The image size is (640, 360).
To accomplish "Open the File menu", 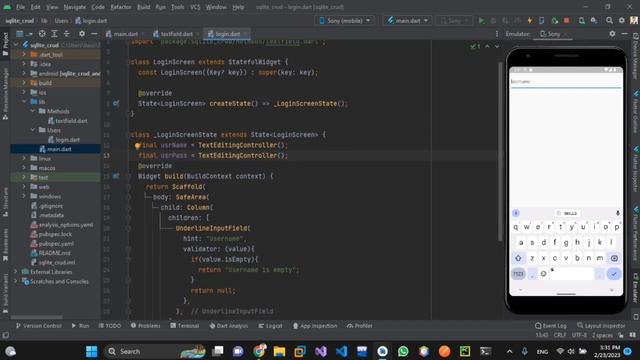I will pos(20,7).
